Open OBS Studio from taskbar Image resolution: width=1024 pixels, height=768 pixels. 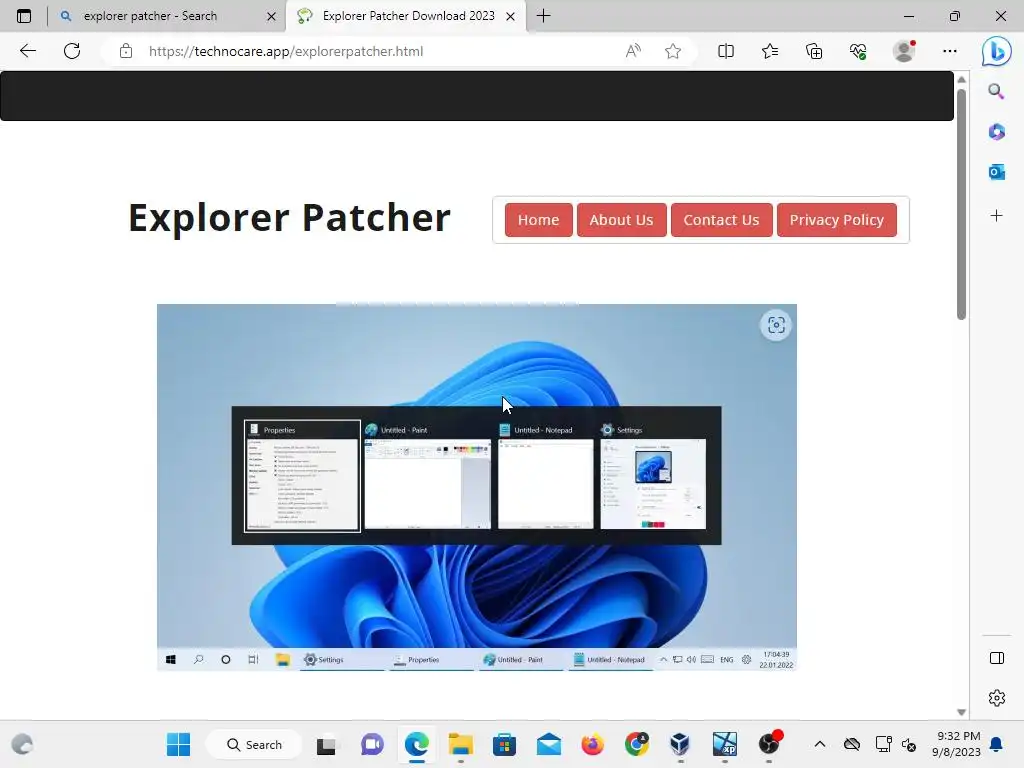pos(769,744)
